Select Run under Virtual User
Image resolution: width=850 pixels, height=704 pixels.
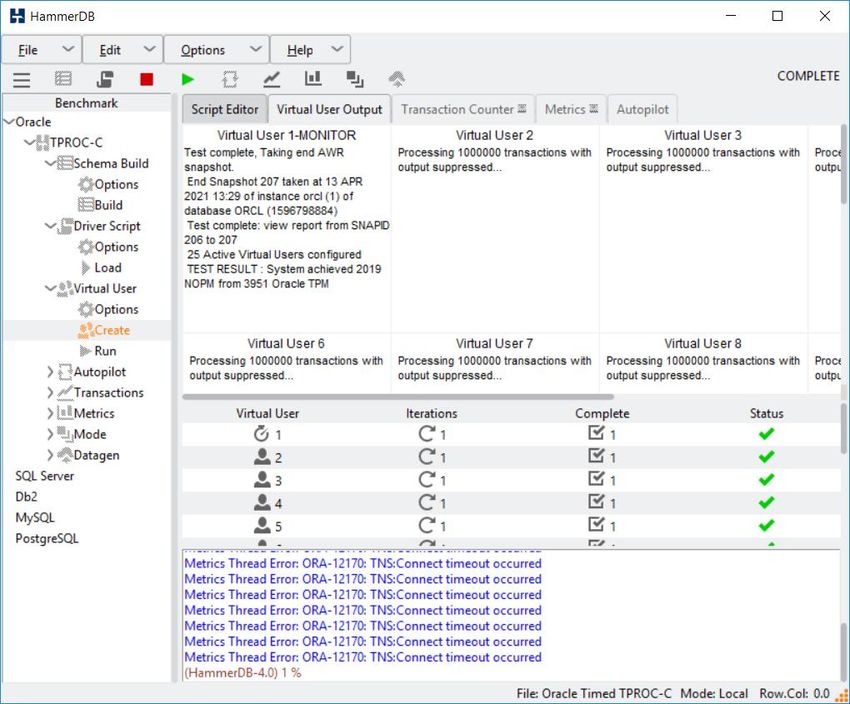coord(98,351)
